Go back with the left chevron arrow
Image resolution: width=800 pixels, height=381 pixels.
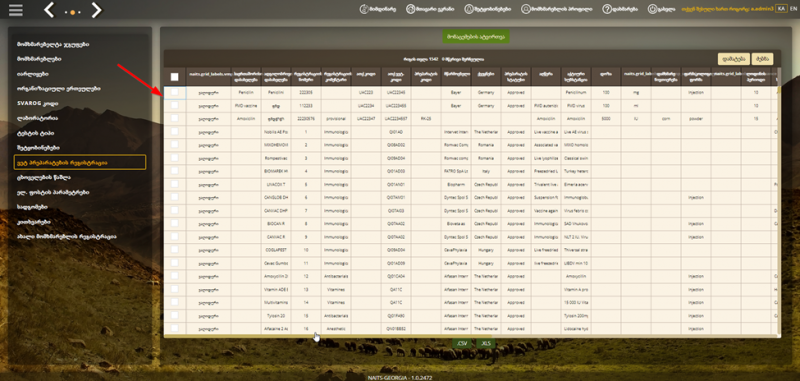49,10
